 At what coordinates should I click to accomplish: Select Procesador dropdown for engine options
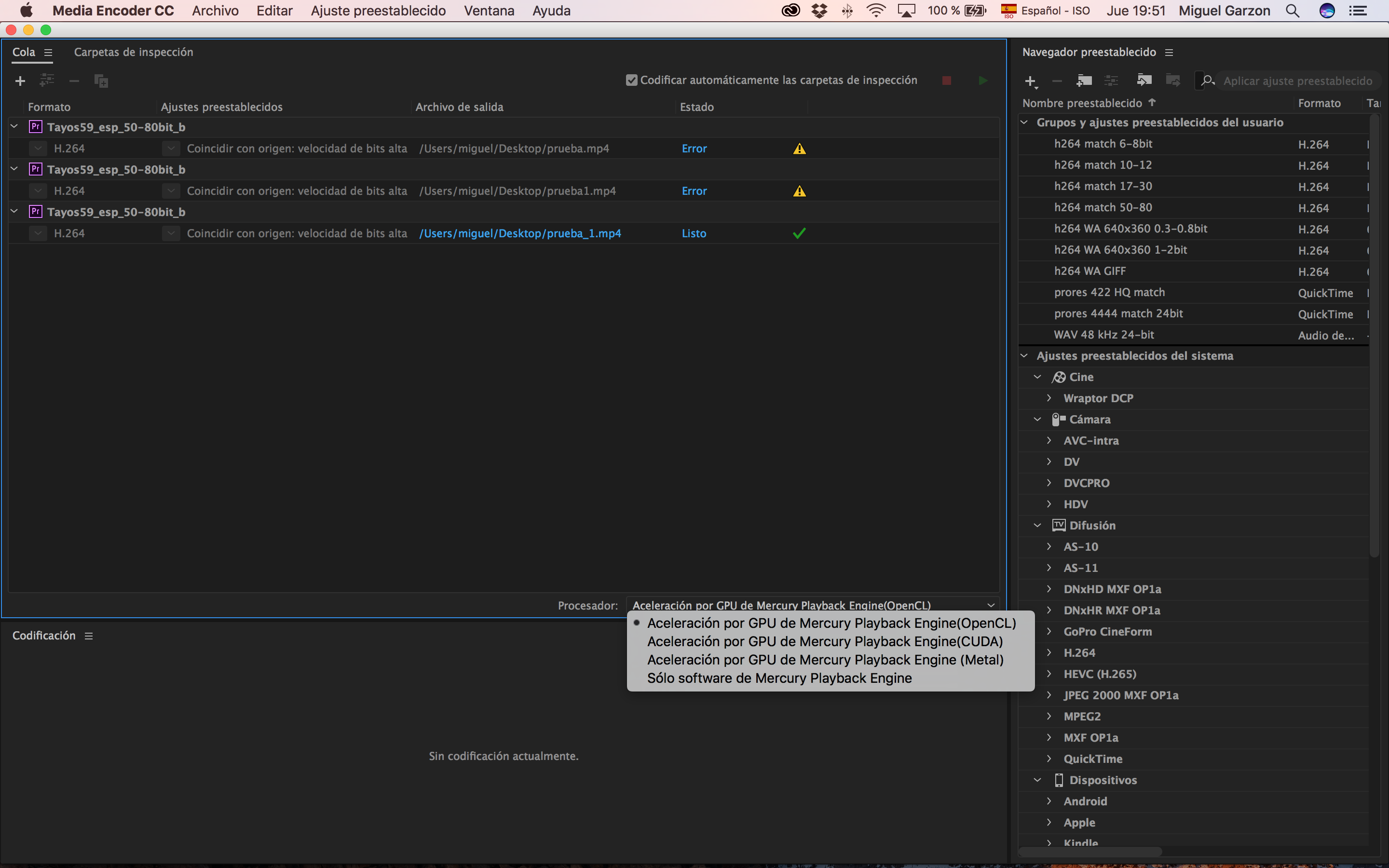(x=812, y=605)
